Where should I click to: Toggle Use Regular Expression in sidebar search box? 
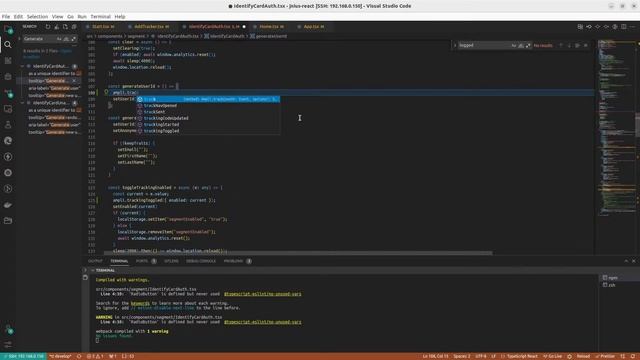(74, 39)
